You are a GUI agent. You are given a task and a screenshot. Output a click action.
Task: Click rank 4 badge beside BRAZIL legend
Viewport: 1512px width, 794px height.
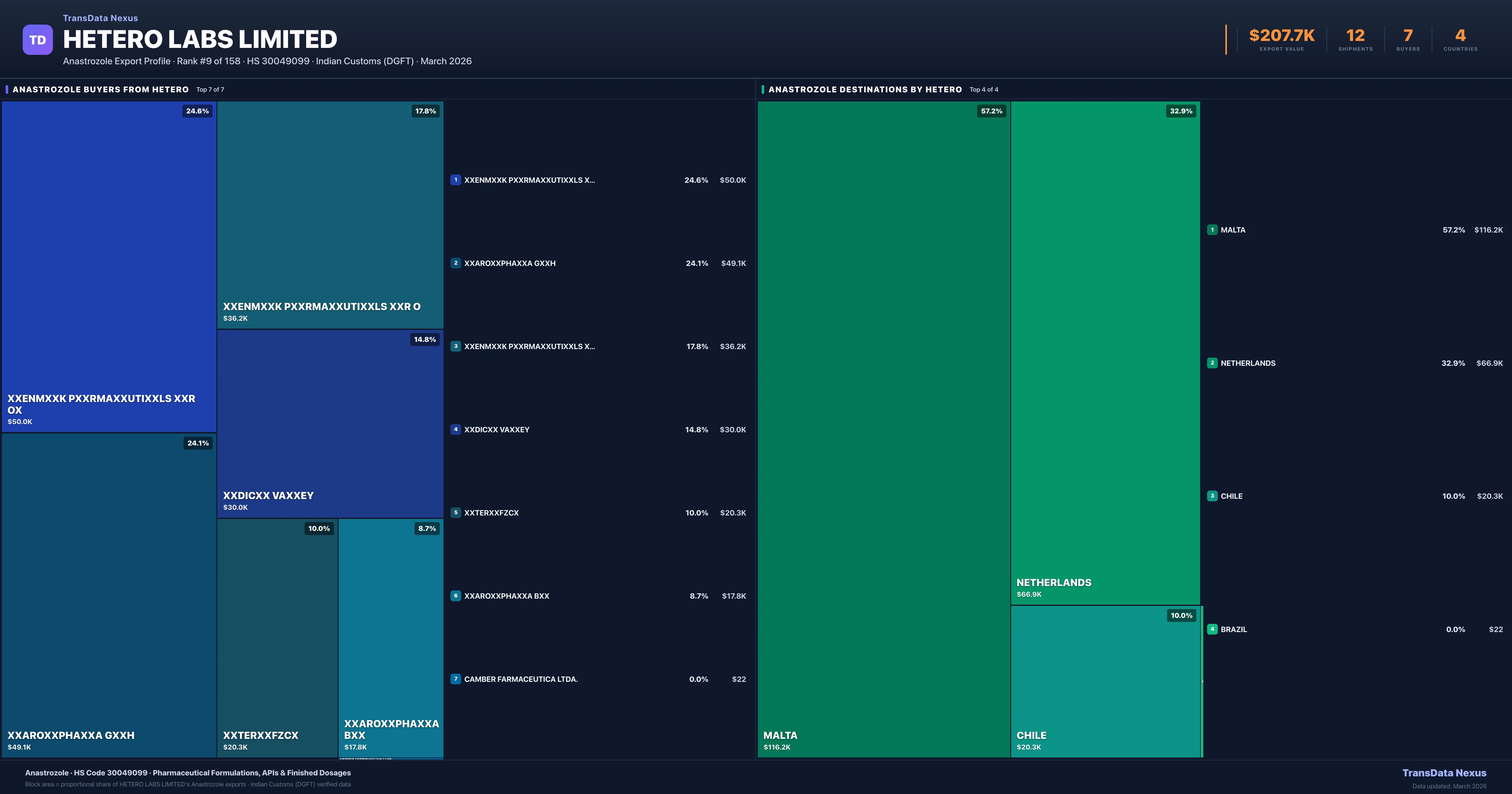click(x=1212, y=629)
